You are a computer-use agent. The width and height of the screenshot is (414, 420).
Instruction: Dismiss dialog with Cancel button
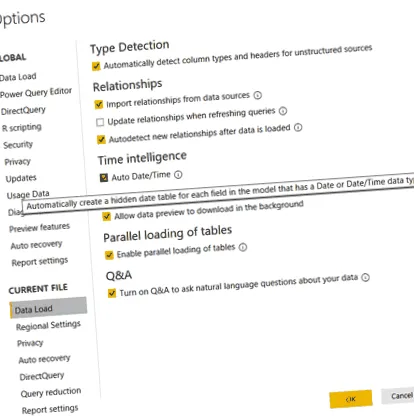click(x=399, y=396)
